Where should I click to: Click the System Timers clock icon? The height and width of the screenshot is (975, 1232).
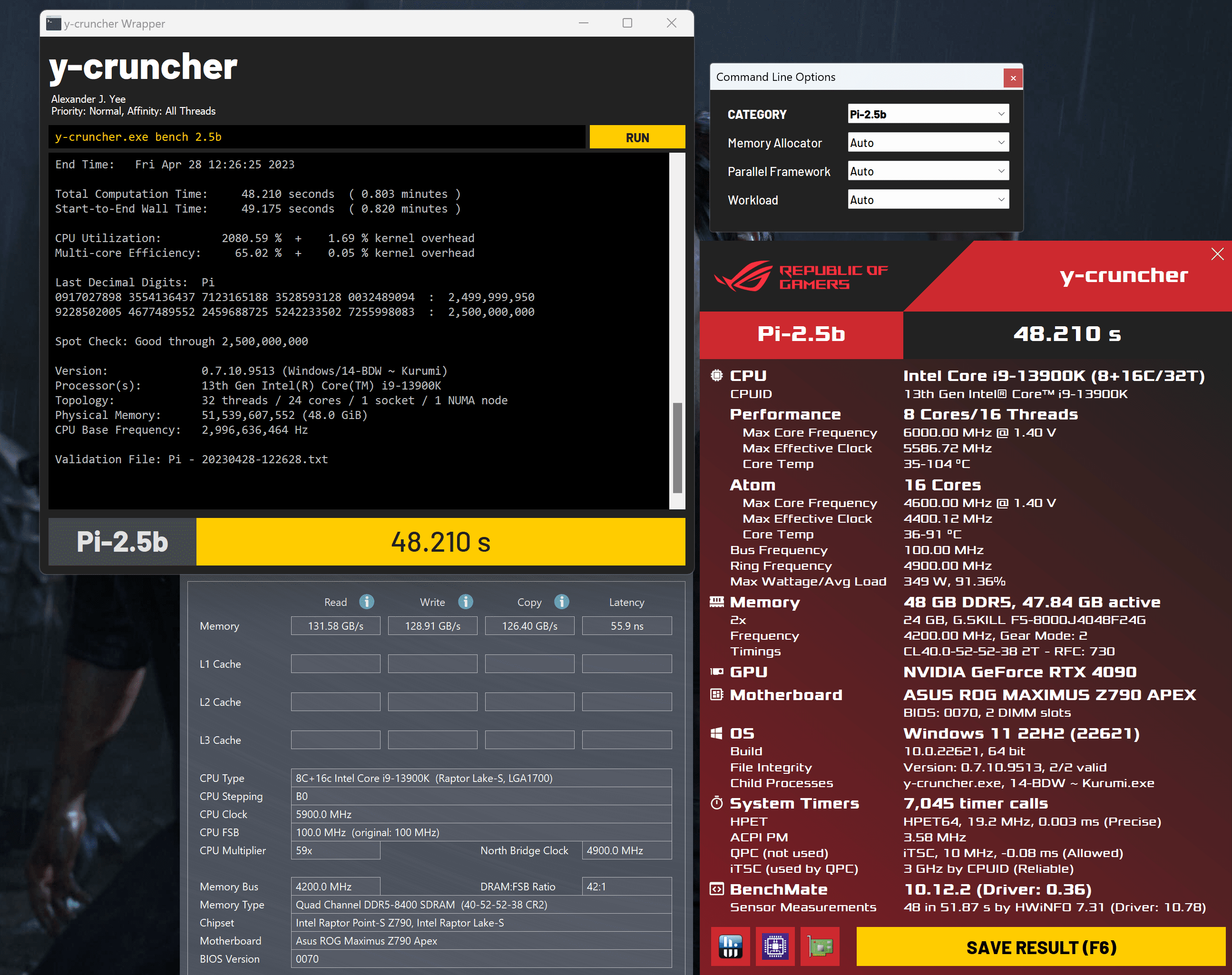pos(716,803)
